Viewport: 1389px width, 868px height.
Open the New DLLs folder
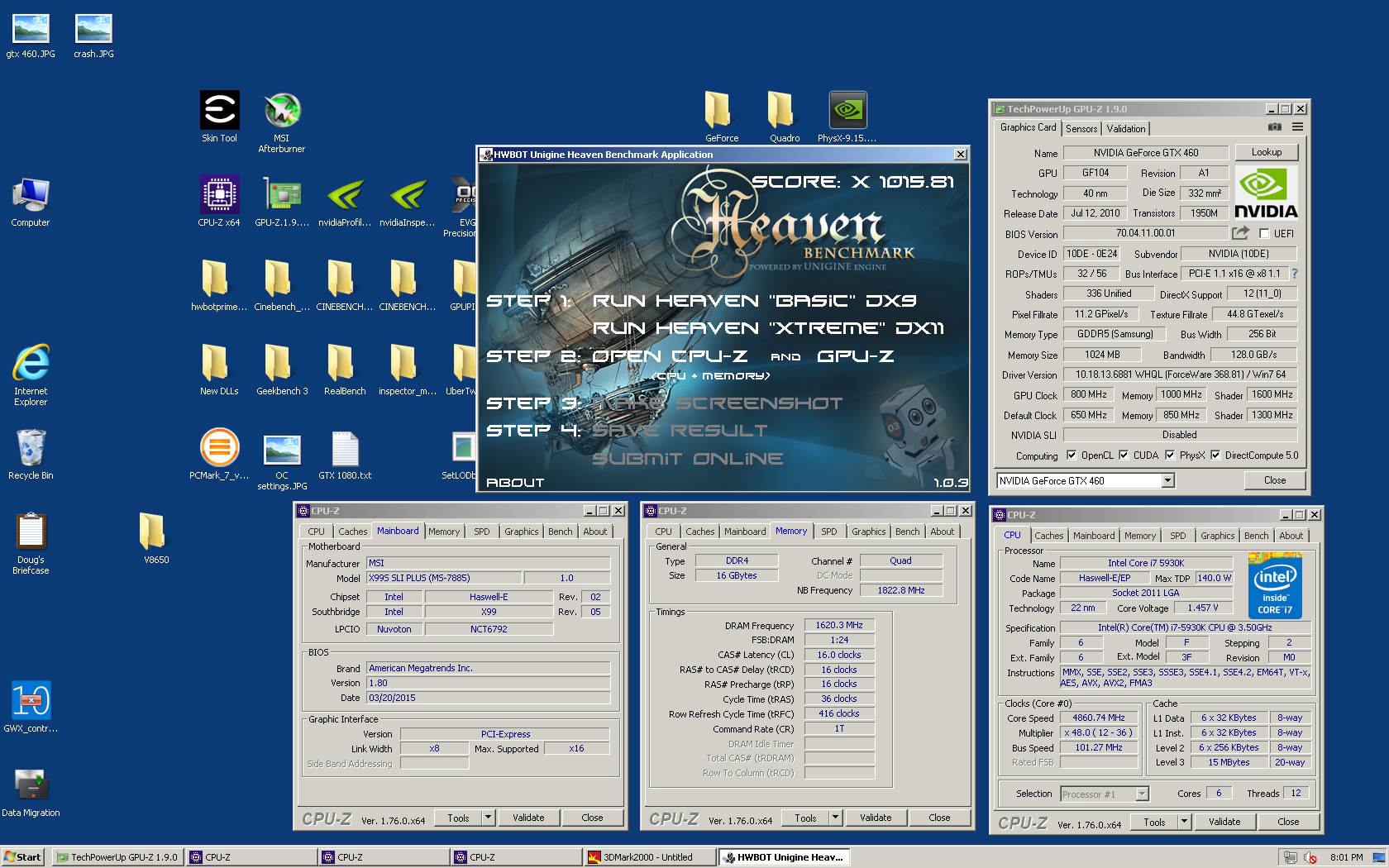tap(219, 370)
